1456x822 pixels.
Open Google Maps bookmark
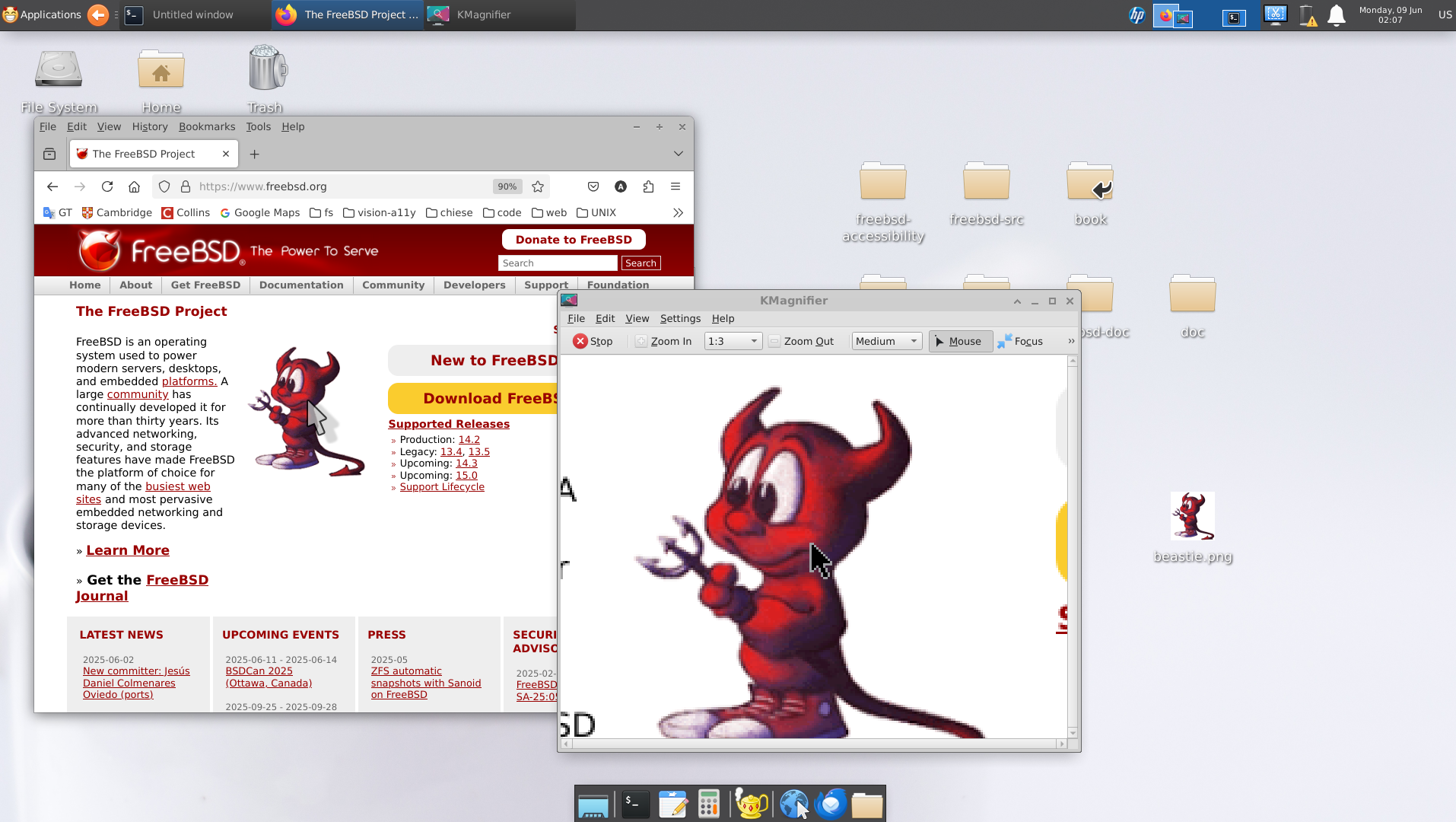[x=260, y=212]
